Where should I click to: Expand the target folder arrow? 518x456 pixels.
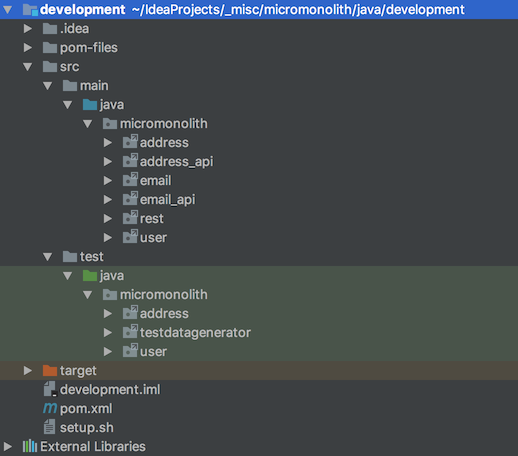click(x=28, y=370)
